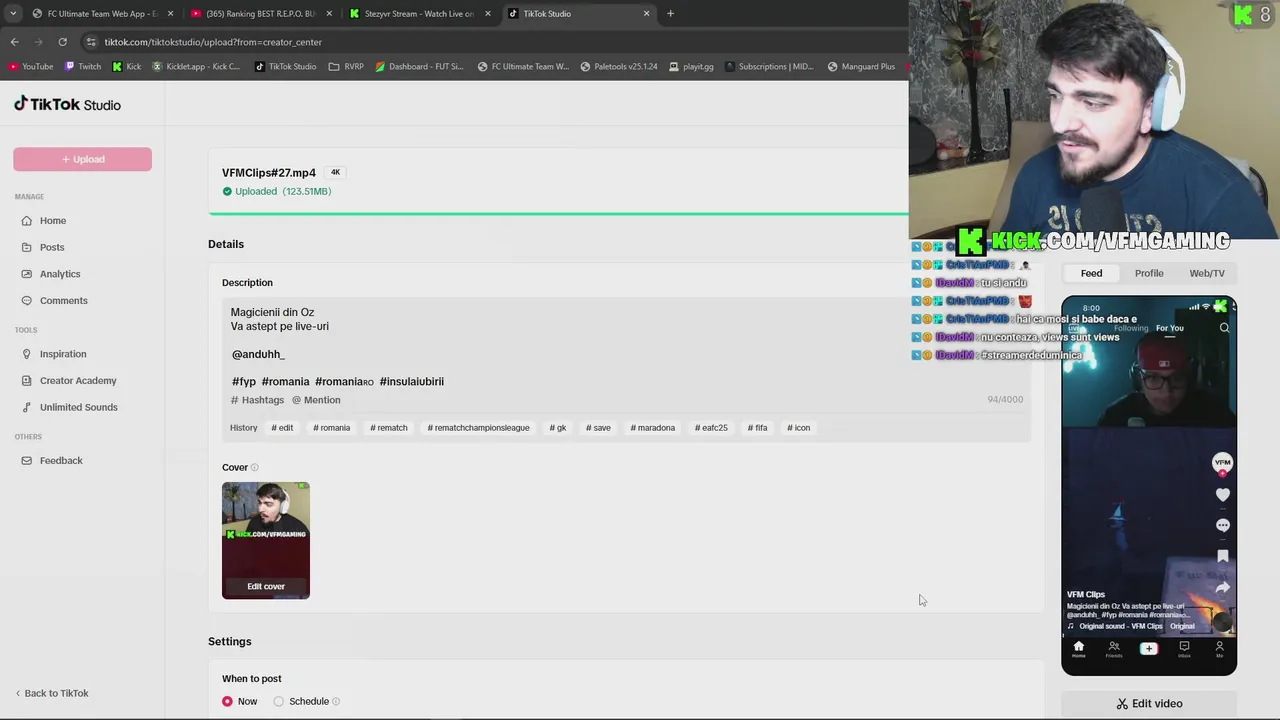Add the #rematch history hashtag
Viewport: 1280px width, 720px height.
[389, 428]
